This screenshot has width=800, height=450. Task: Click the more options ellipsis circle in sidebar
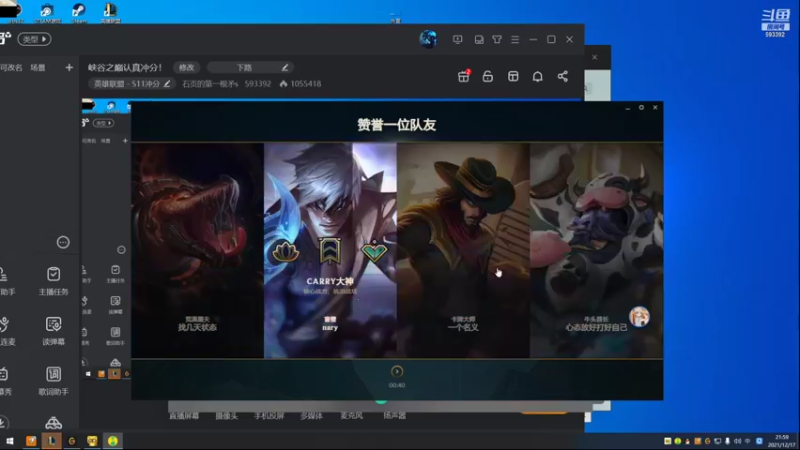click(x=63, y=242)
